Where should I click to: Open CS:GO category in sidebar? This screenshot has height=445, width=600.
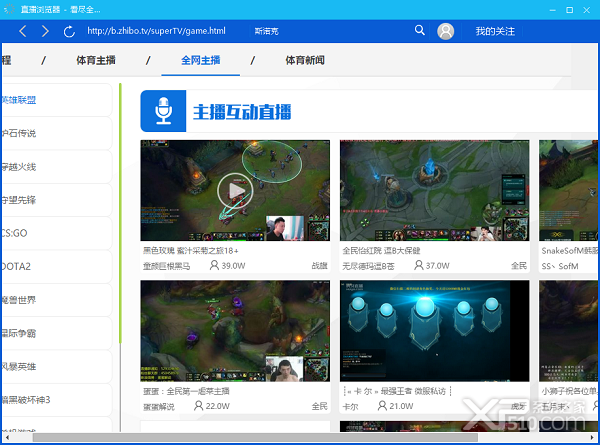[57, 233]
